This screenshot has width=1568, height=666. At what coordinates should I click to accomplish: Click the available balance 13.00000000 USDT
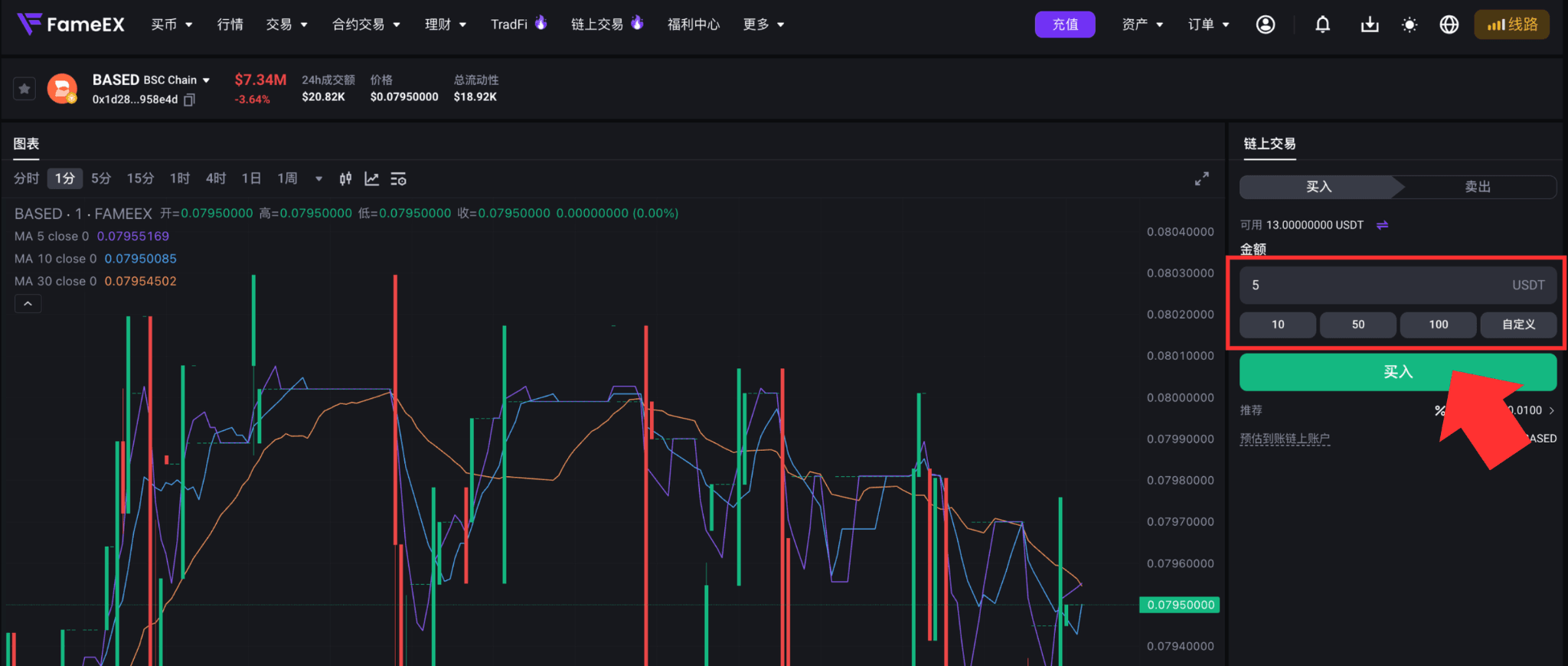point(1315,225)
